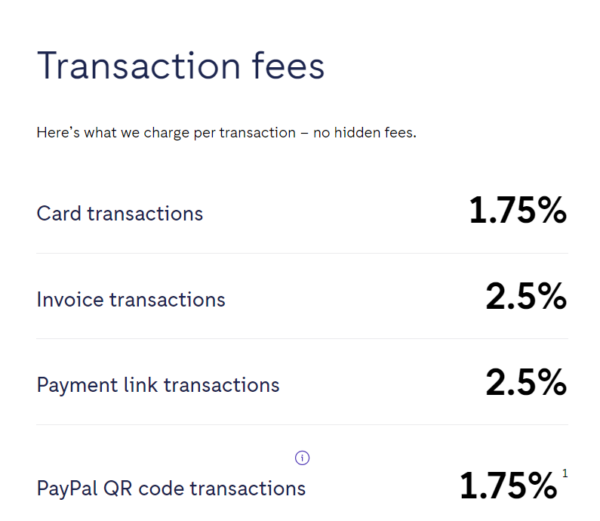Click the percent sign of Invoice fee
Image resolution: width=600 pixels, height=521 pixels.
pos(547,298)
